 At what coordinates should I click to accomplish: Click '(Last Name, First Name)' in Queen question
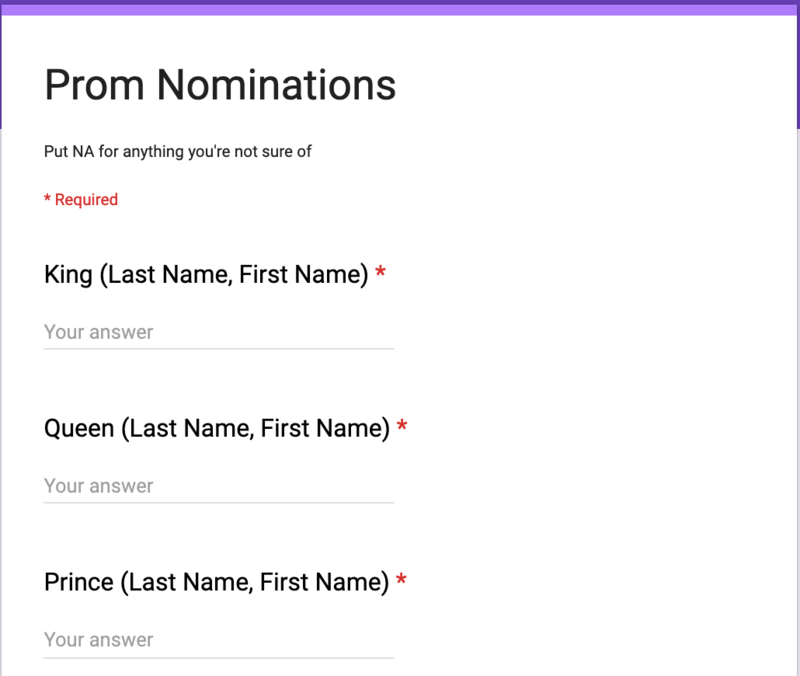pyautogui.click(x=255, y=428)
